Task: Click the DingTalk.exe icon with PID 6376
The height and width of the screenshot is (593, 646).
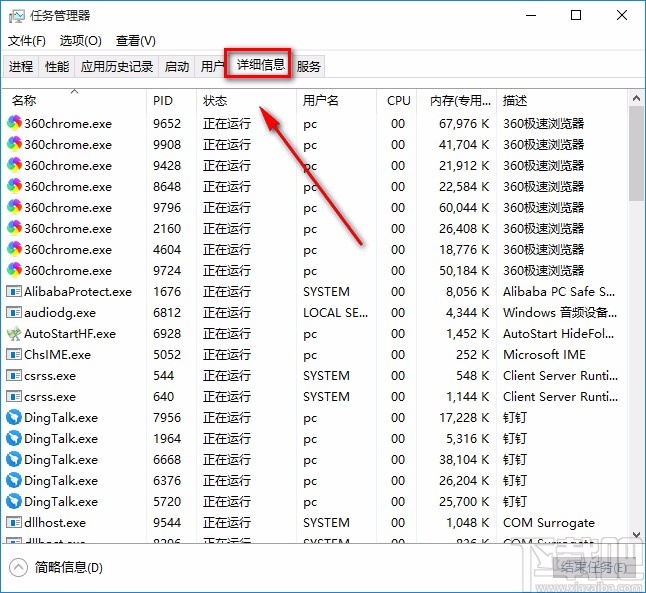Action: point(14,480)
